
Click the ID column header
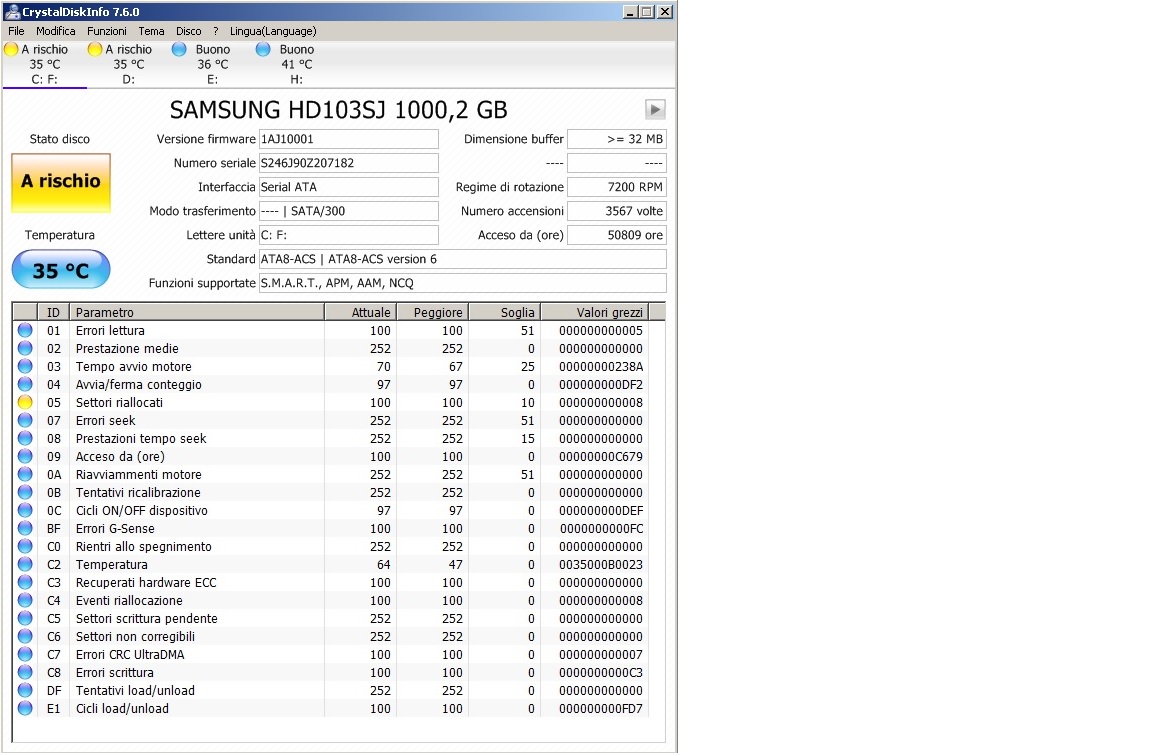pyautogui.click(x=53, y=312)
